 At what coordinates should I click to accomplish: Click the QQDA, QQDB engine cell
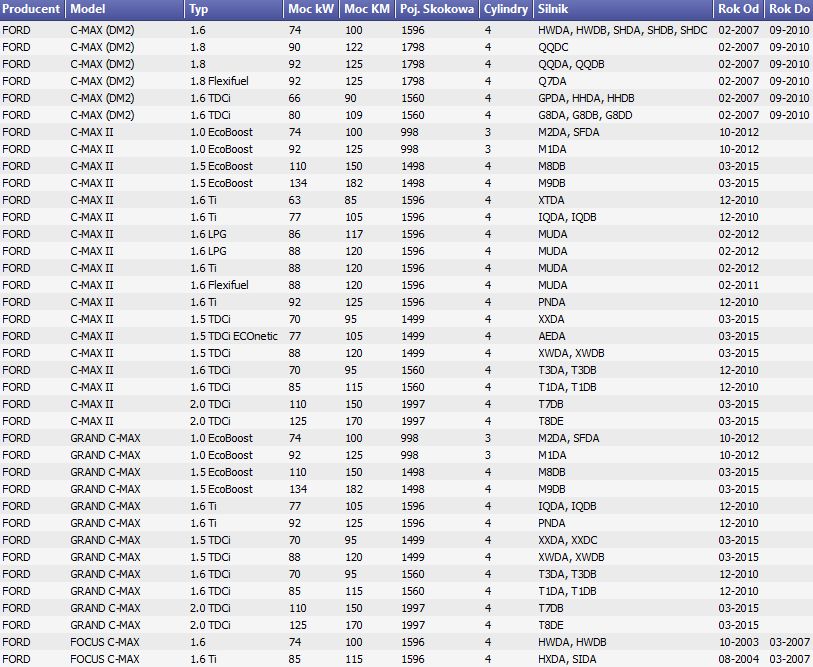click(571, 64)
